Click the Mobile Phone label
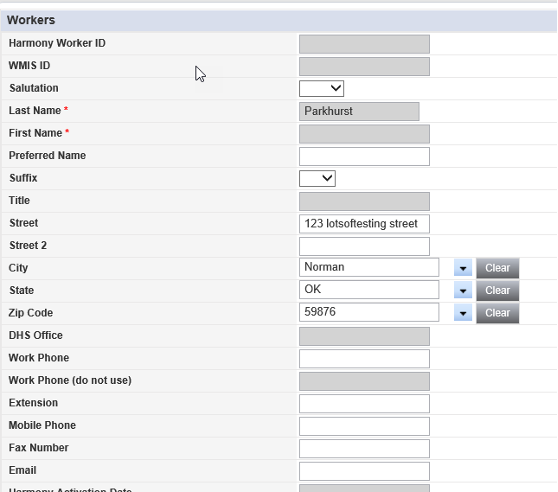The height and width of the screenshot is (492, 558). point(42,425)
